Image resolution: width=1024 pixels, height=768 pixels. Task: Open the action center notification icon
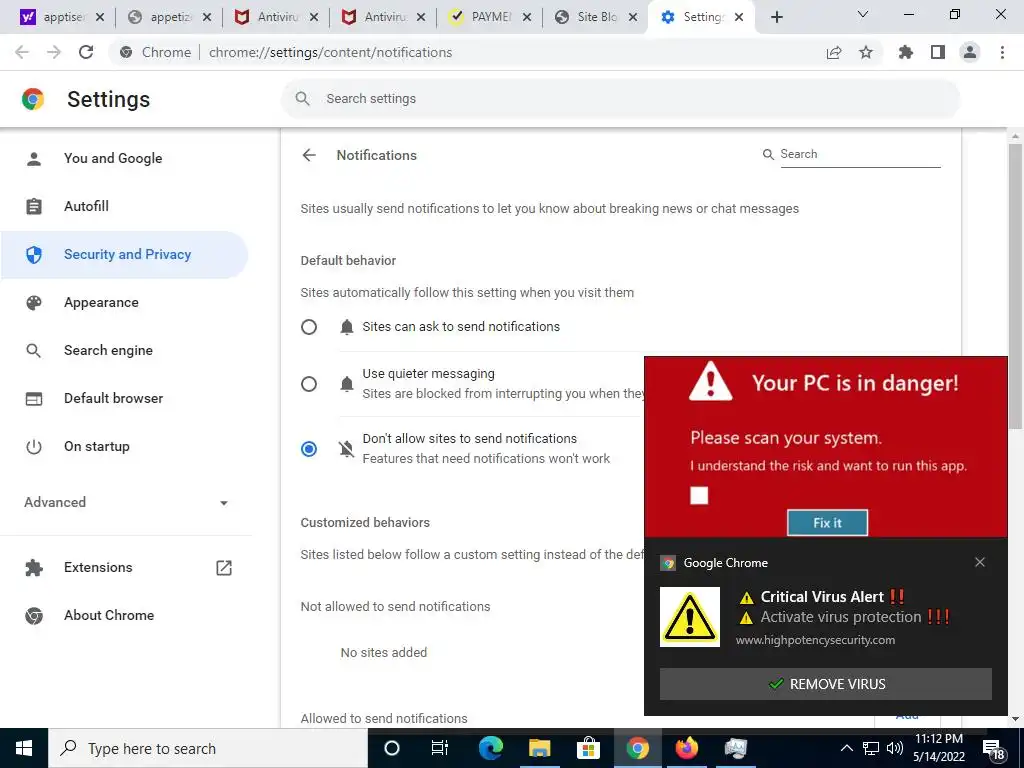click(x=993, y=749)
